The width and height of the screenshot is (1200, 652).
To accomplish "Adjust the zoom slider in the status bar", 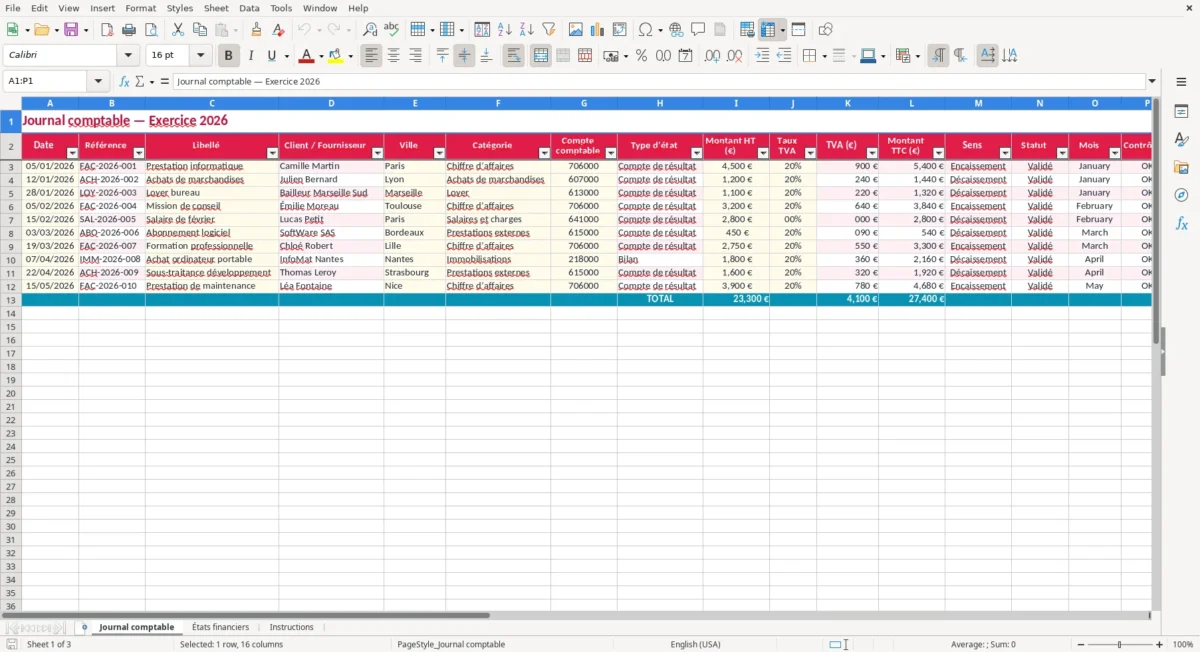I will click(x=1120, y=645).
